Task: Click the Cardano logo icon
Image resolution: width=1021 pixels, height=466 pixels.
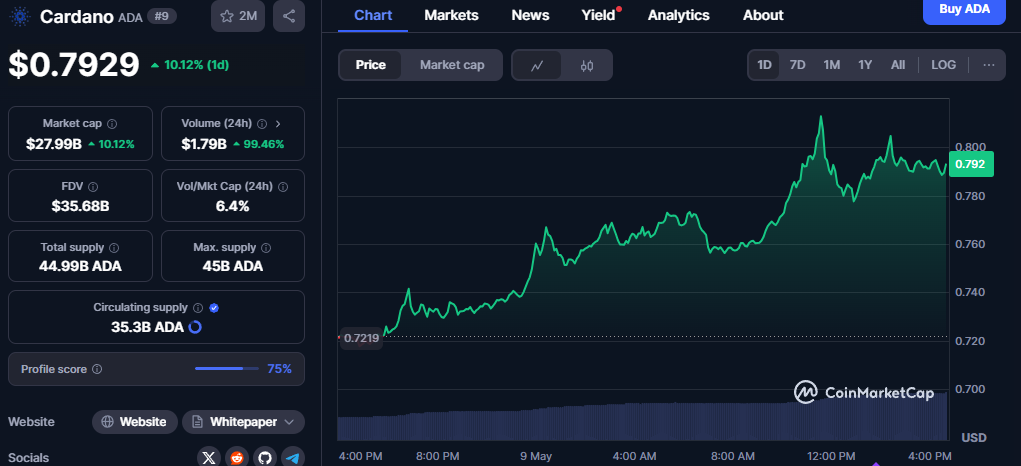Action: (x=21, y=16)
